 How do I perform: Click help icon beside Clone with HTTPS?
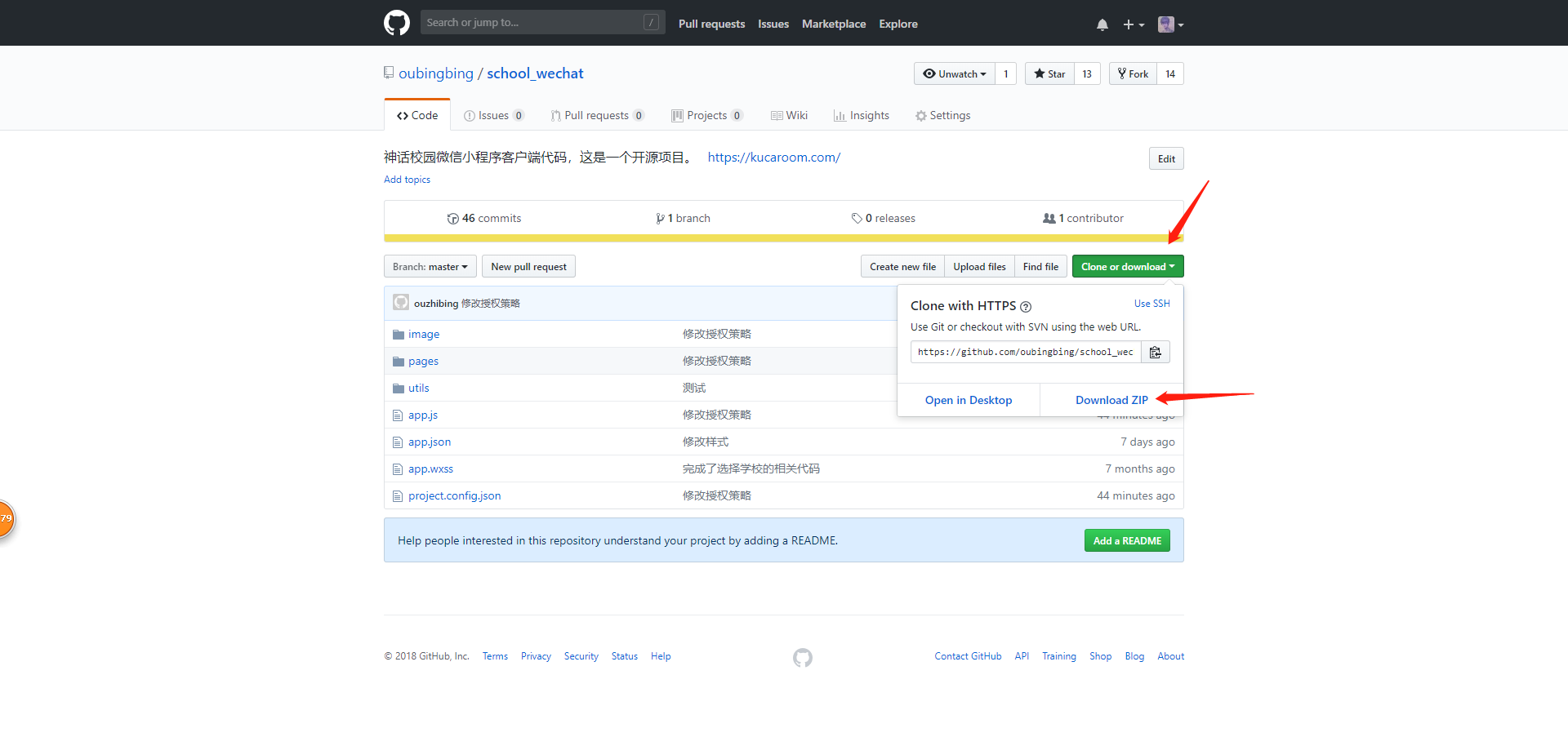pos(1026,307)
